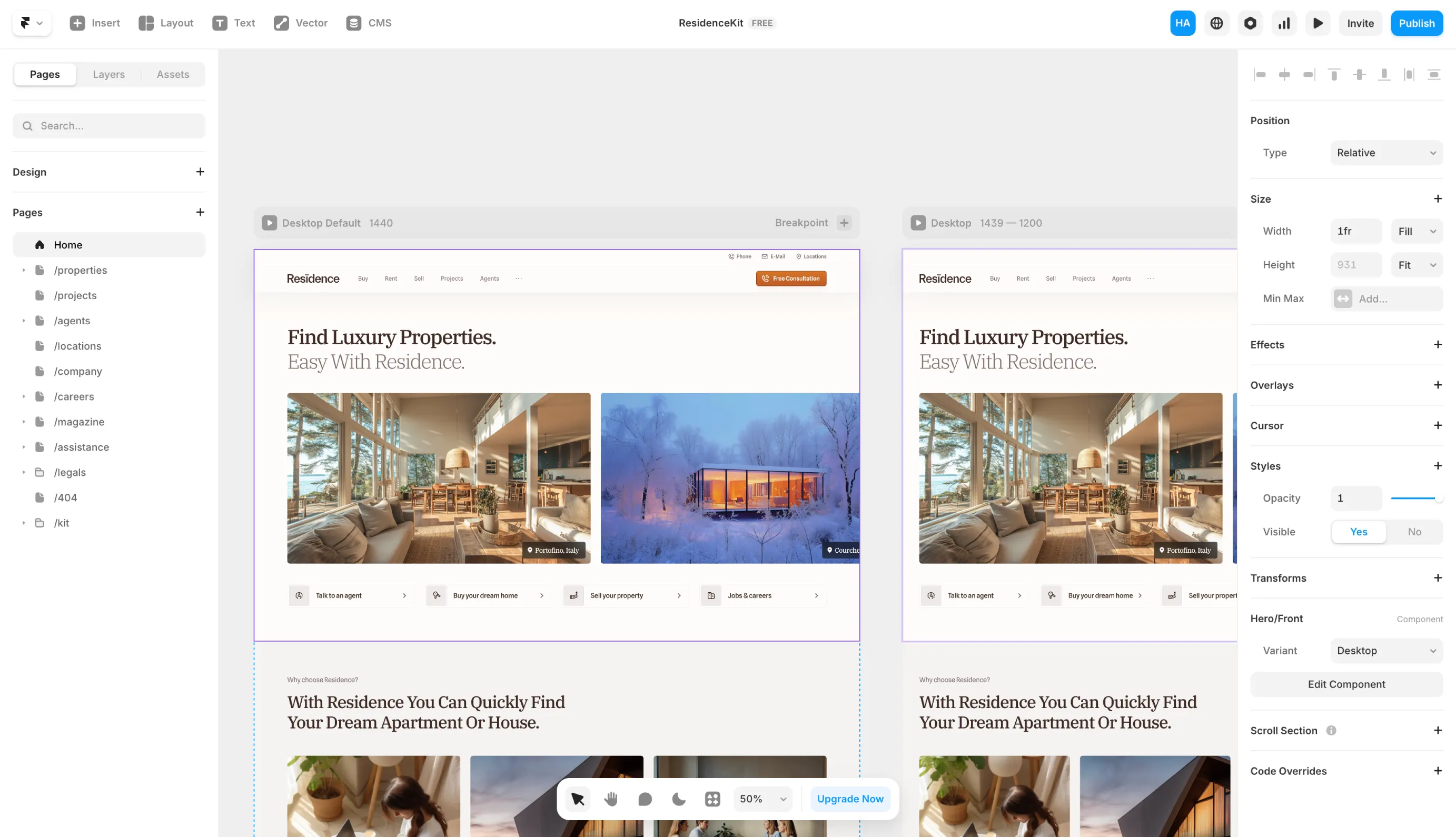Set Visible to No
Image resolution: width=1456 pixels, height=837 pixels.
point(1414,532)
